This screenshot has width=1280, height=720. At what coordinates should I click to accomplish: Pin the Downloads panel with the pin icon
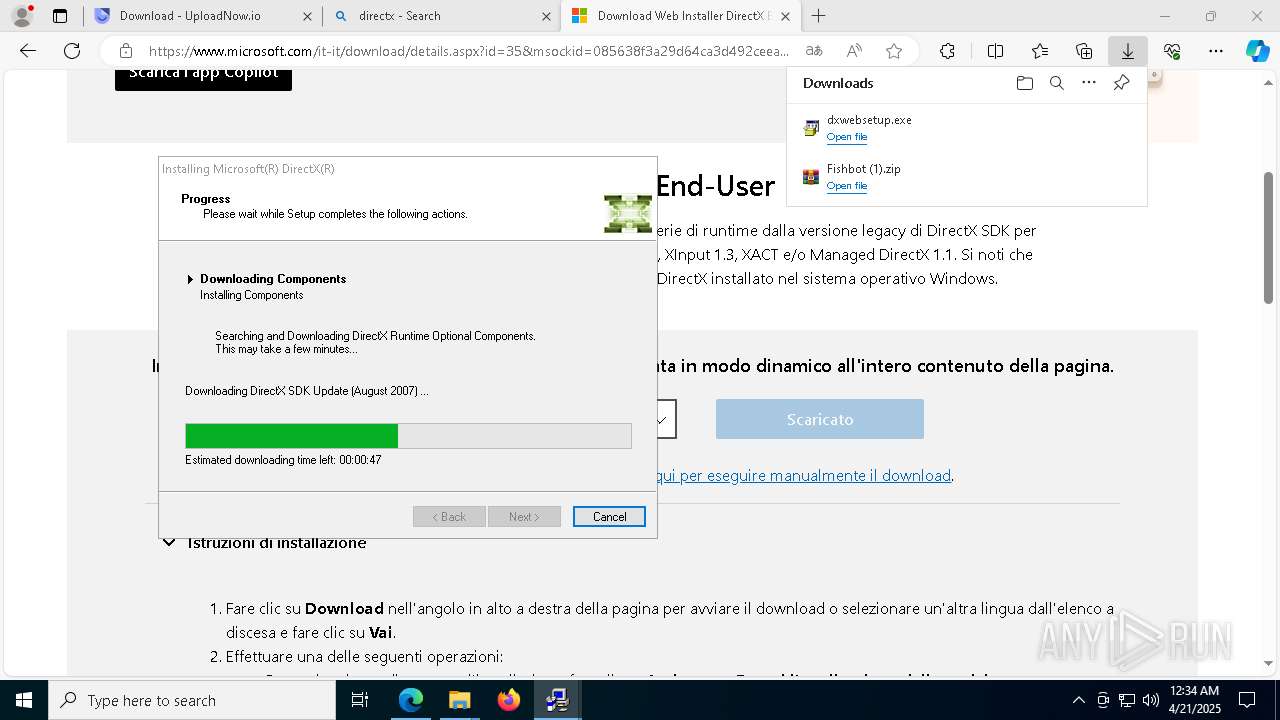(1121, 83)
